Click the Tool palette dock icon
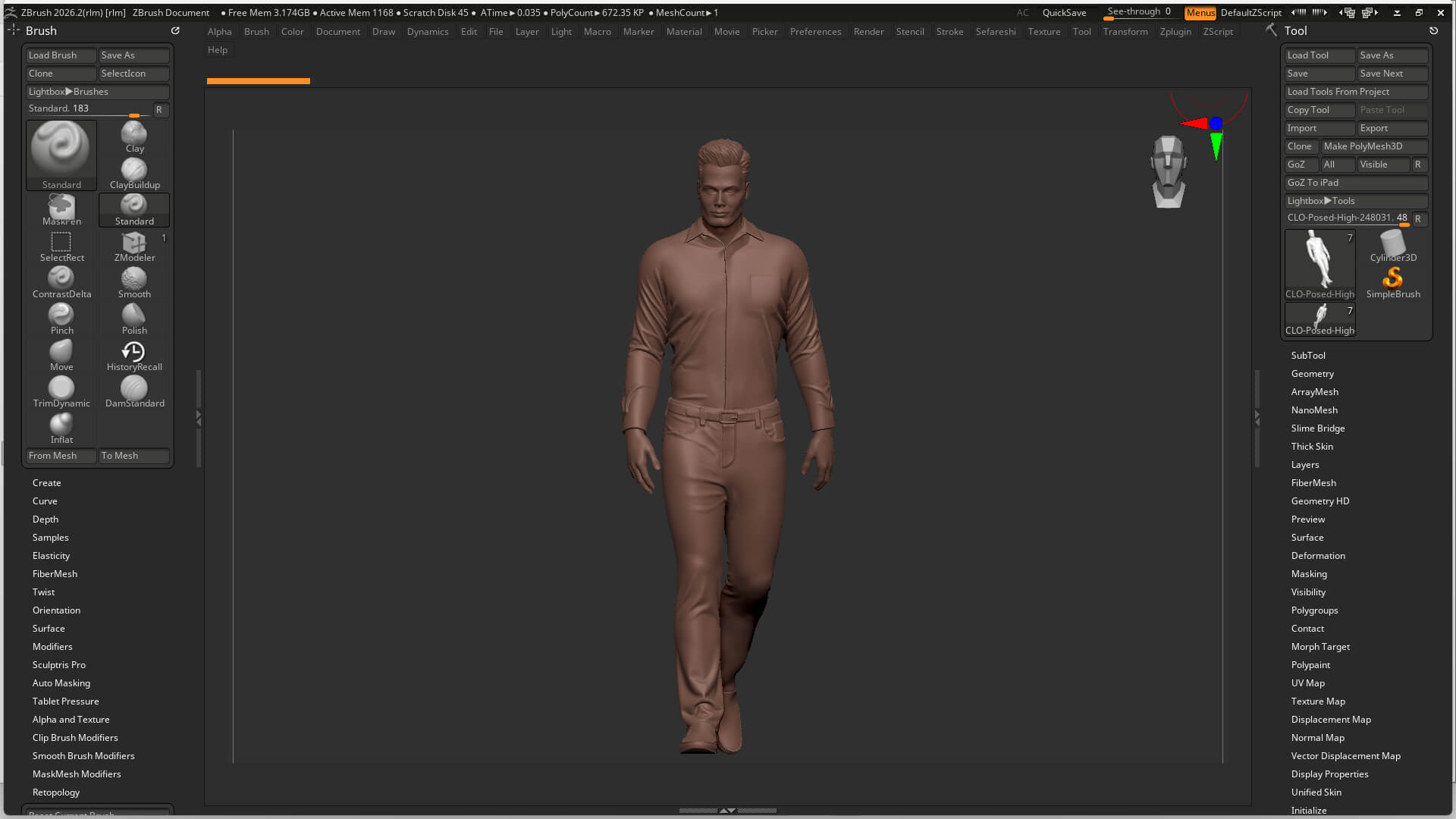This screenshot has height=819, width=1456. (x=1433, y=30)
